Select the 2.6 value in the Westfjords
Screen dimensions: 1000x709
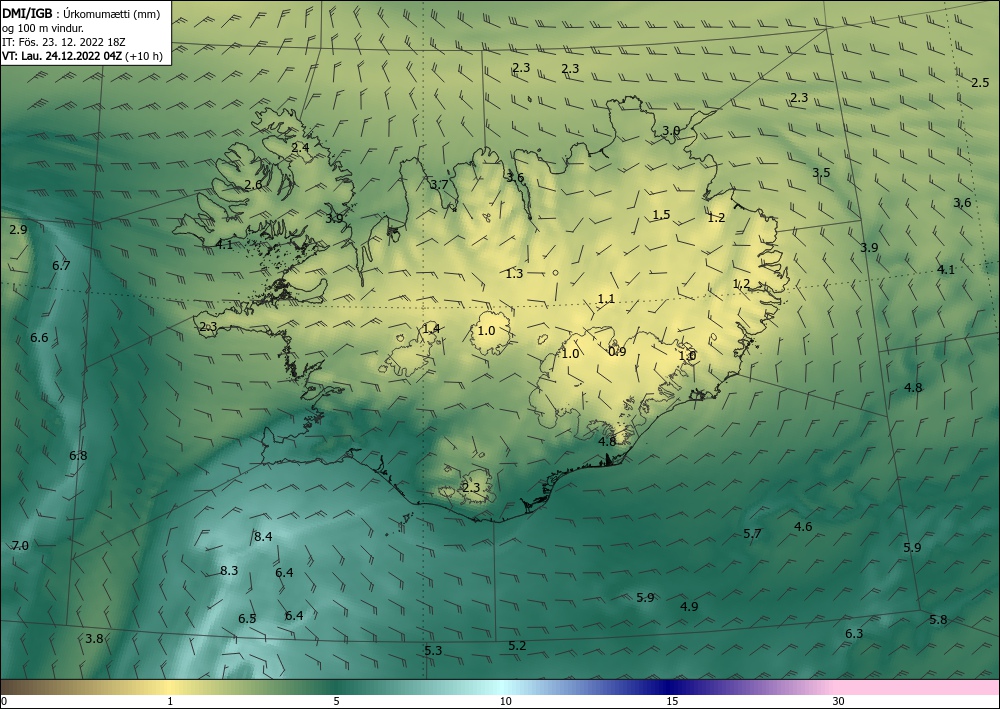(253, 185)
